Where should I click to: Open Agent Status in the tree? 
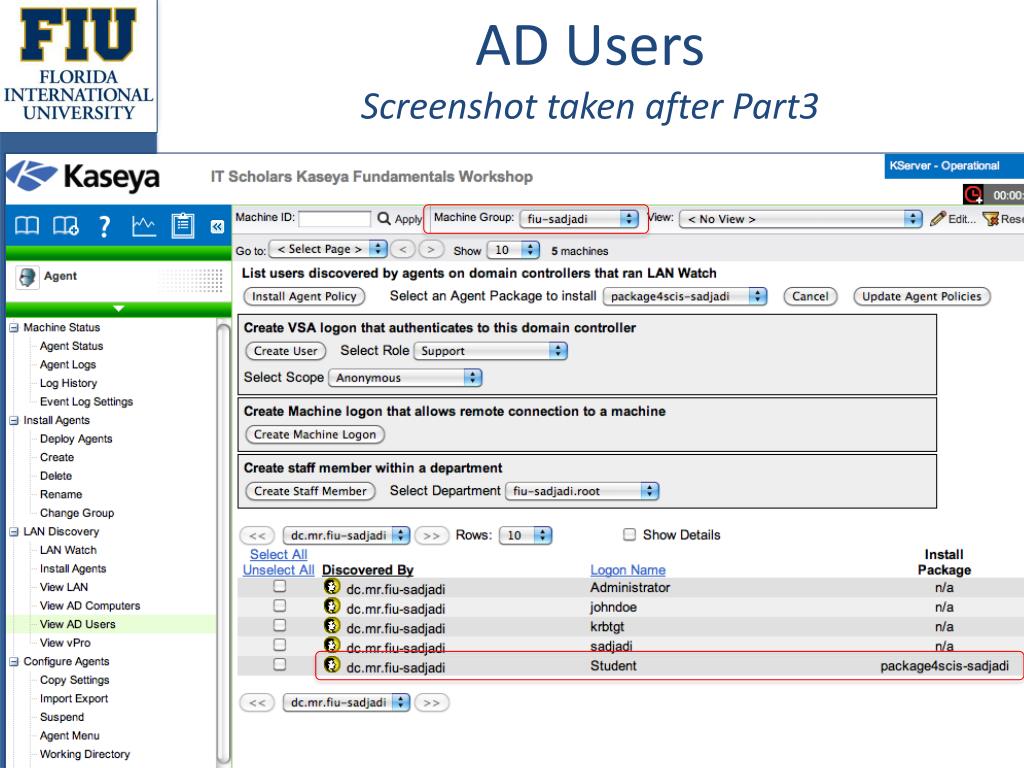pyautogui.click(x=71, y=346)
